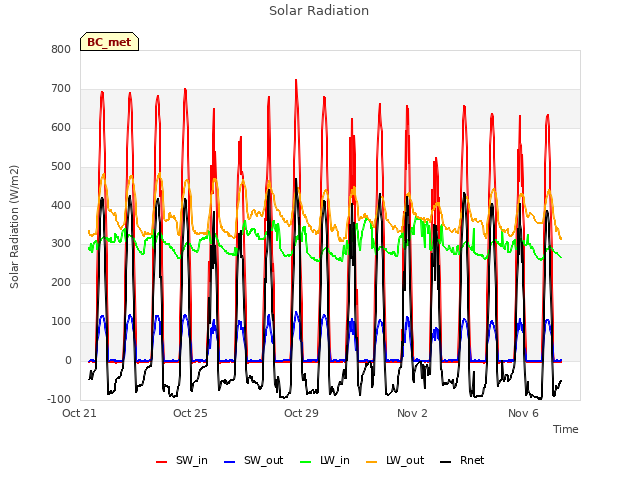Click the 400 y-axis tick label
The image size is (640, 480).
[61, 205]
